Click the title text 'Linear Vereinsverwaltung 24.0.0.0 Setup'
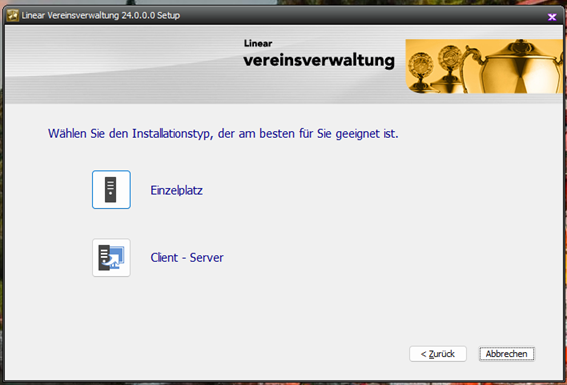This screenshot has width=567, height=385. [101, 16]
